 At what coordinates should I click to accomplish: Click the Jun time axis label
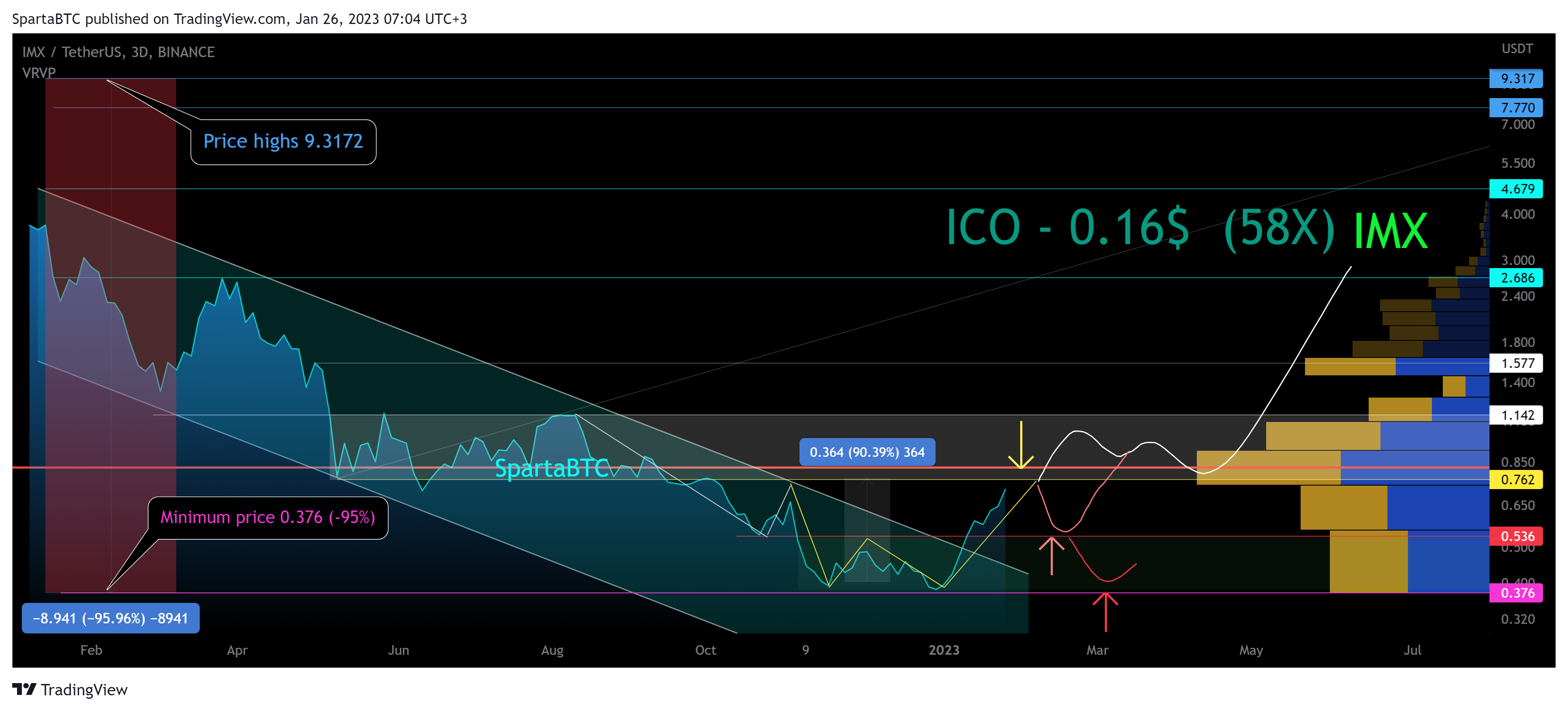(399, 650)
